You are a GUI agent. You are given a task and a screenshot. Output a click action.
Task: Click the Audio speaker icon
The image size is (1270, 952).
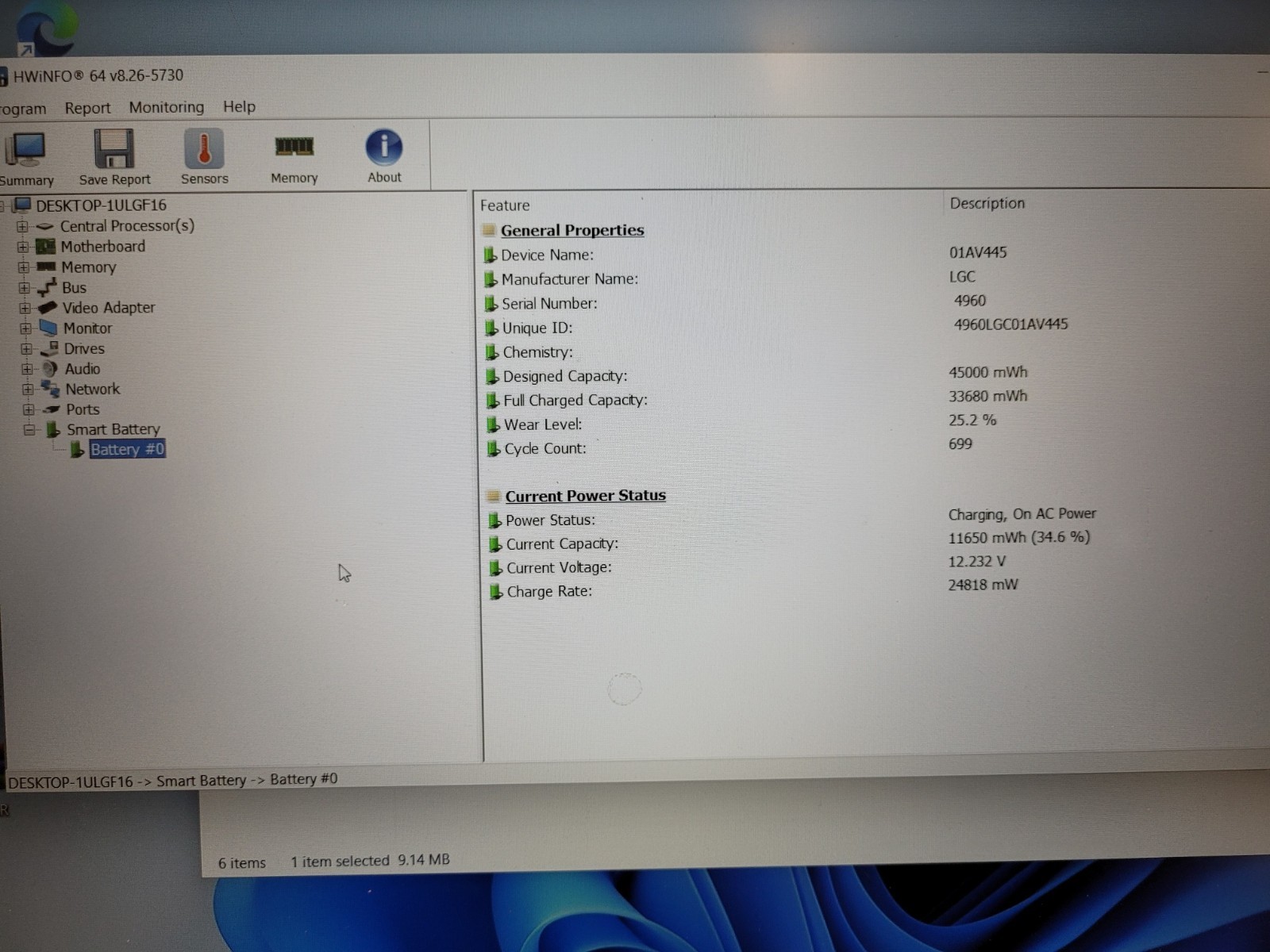click(50, 369)
